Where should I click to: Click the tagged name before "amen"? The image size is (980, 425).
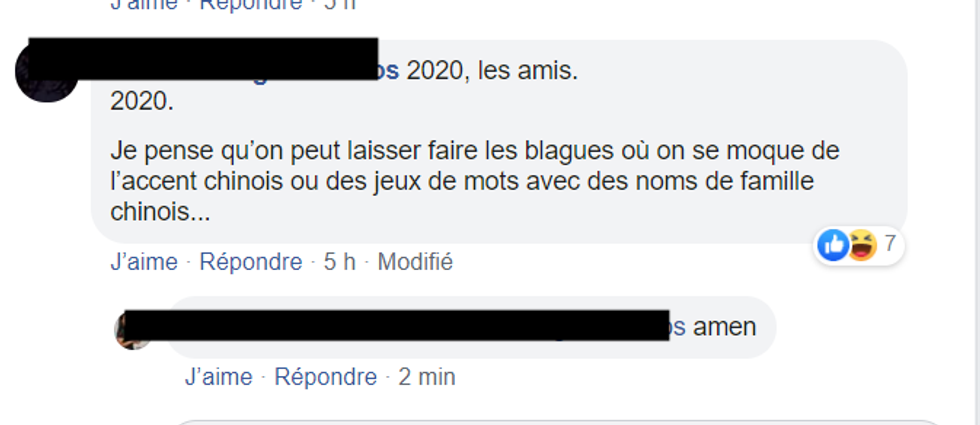pyautogui.click(x=678, y=327)
